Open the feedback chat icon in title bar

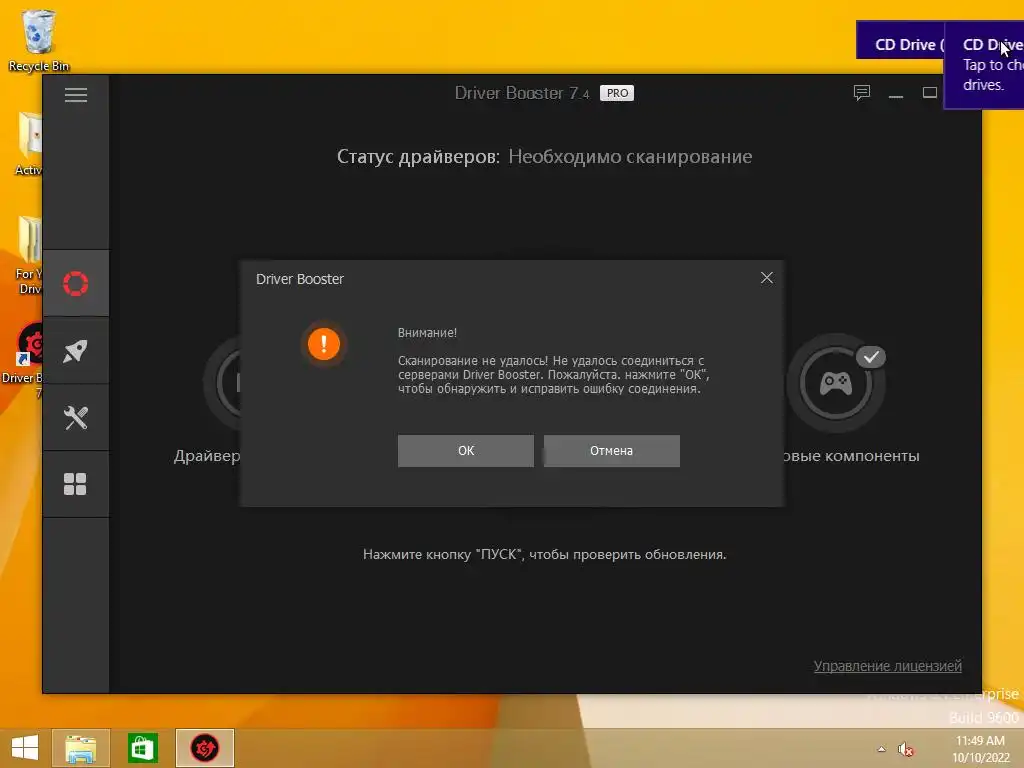tap(862, 93)
